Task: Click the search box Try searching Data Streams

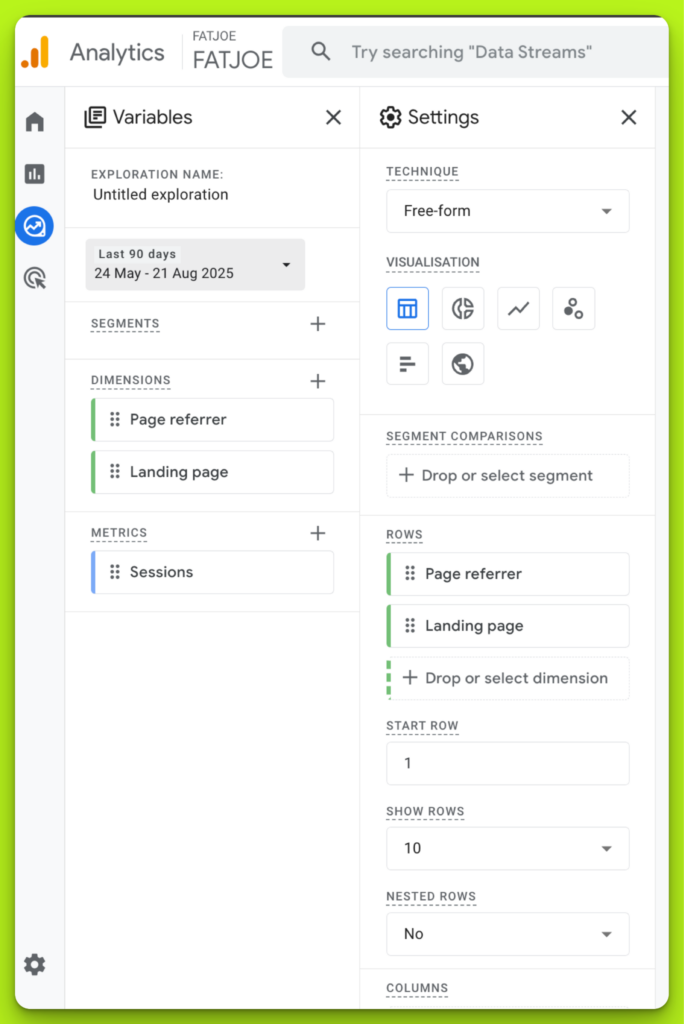Action: coord(476,52)
